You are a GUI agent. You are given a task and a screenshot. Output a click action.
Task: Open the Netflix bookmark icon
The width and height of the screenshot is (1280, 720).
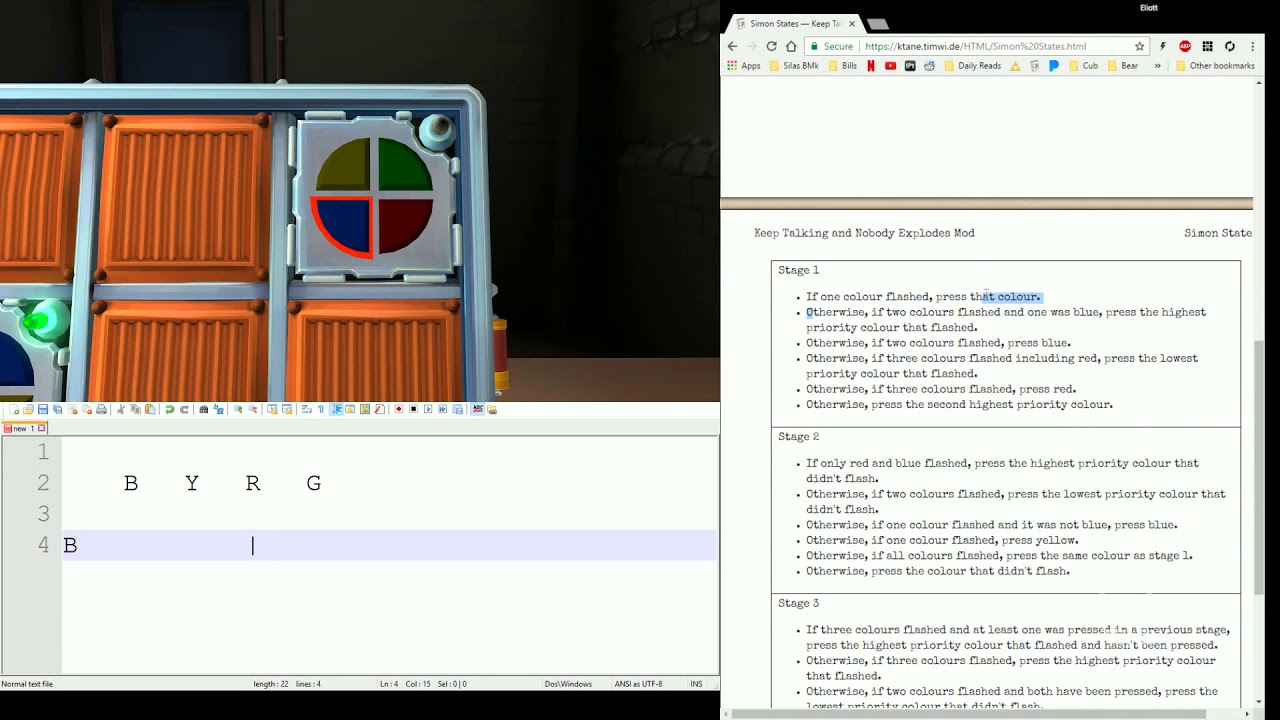click(870, 66)
